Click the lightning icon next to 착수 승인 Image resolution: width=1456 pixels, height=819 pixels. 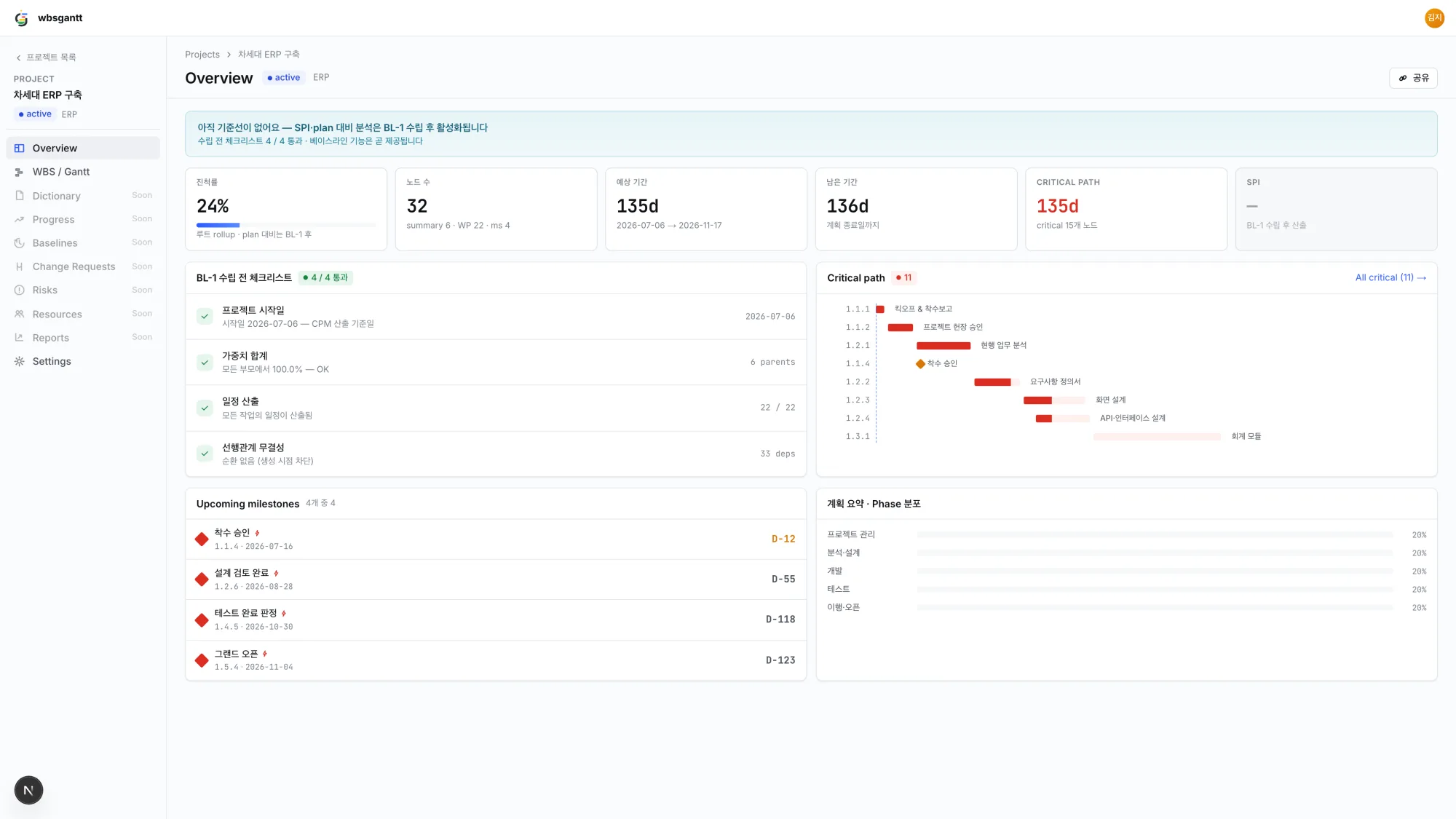tap(257, 534)
